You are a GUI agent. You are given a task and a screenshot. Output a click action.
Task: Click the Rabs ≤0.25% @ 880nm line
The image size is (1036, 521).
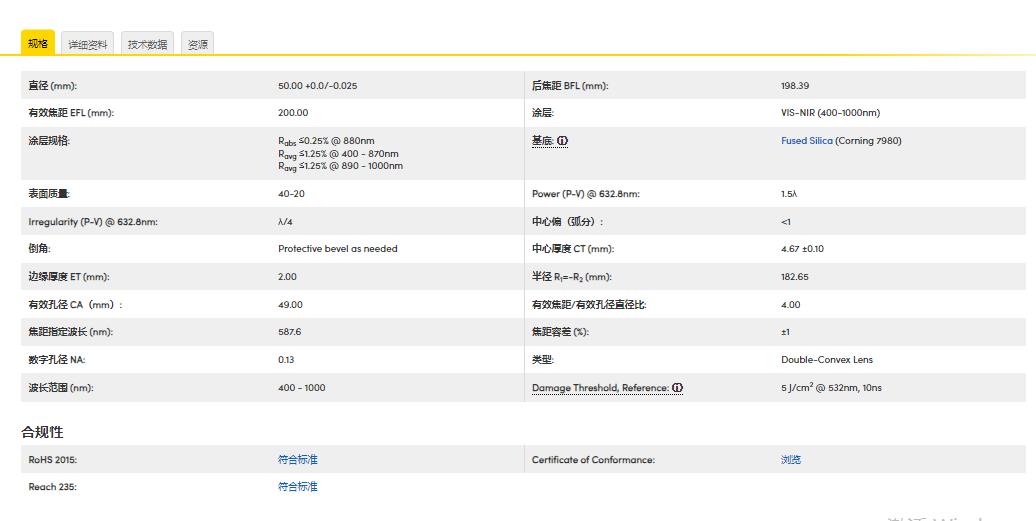tap(326, 141)
